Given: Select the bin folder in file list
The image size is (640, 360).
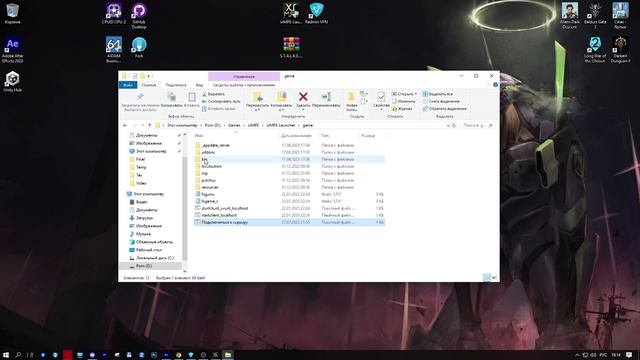Looking at the screenshot, I should [289, 159].
